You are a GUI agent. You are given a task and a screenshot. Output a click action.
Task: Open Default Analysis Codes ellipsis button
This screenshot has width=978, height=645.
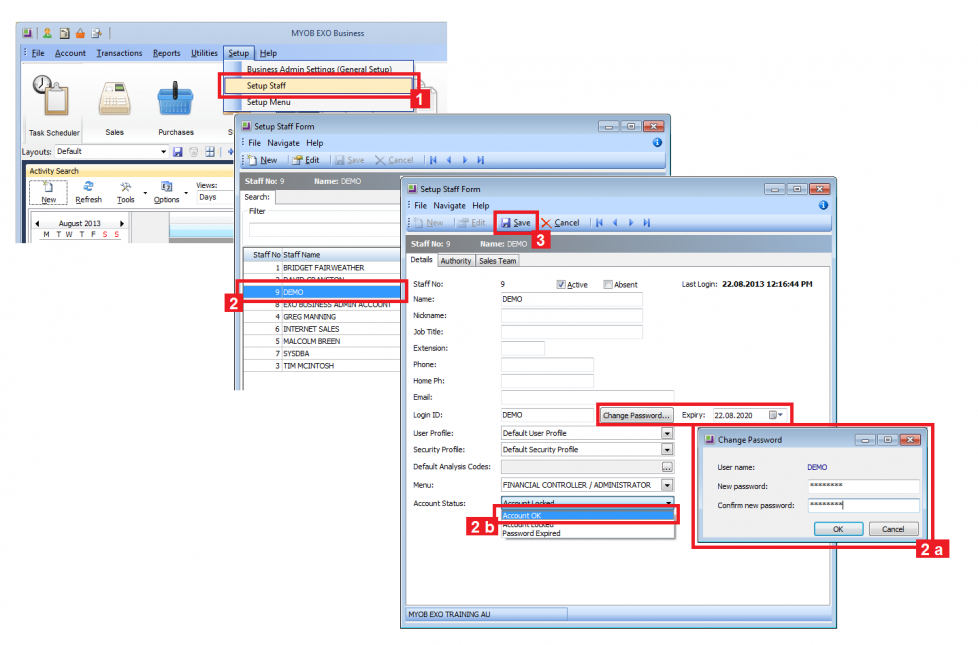click(667, 467)
